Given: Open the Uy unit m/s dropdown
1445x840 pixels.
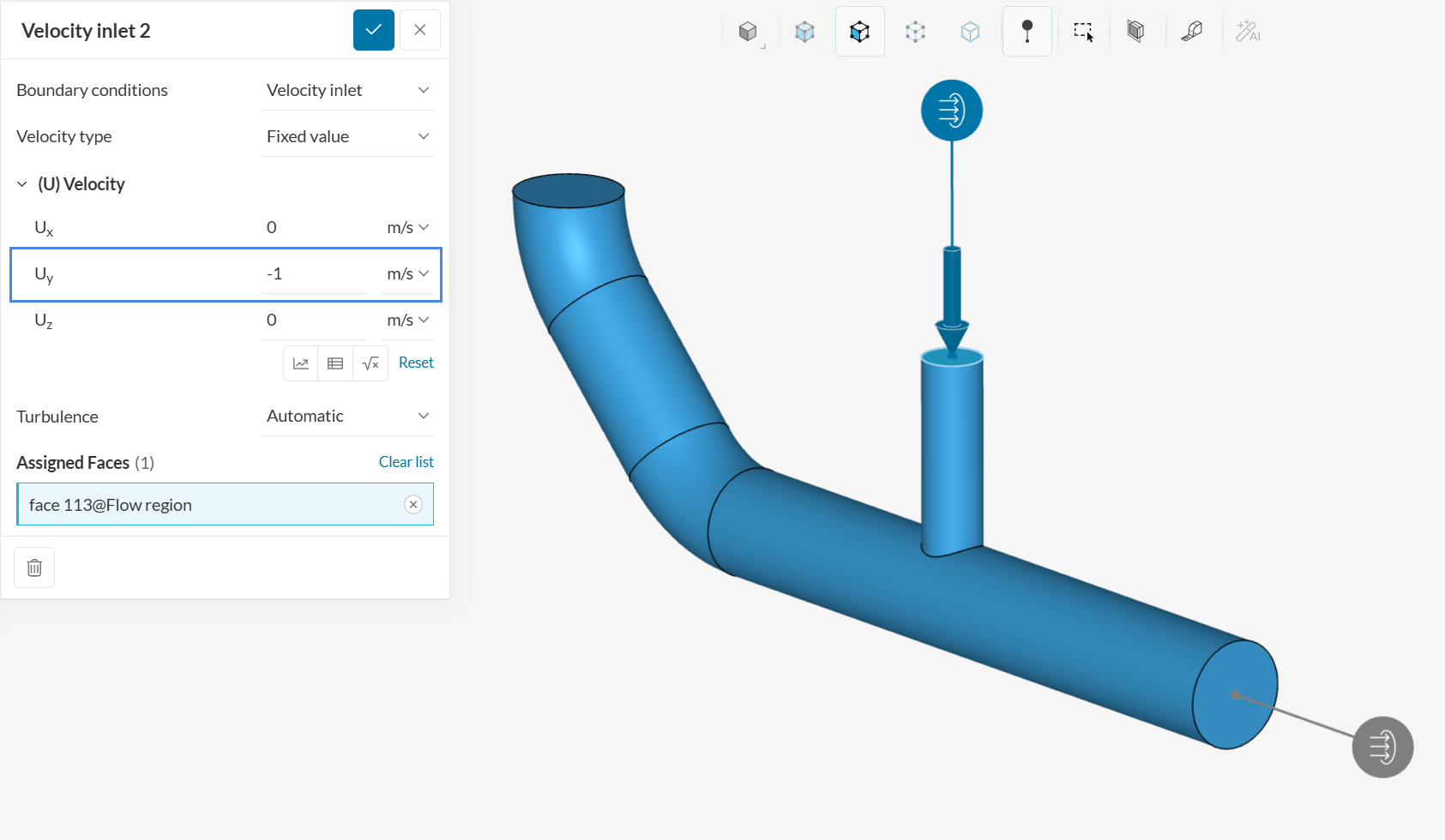Looking at the screenshot, I should tap(407, 273).
